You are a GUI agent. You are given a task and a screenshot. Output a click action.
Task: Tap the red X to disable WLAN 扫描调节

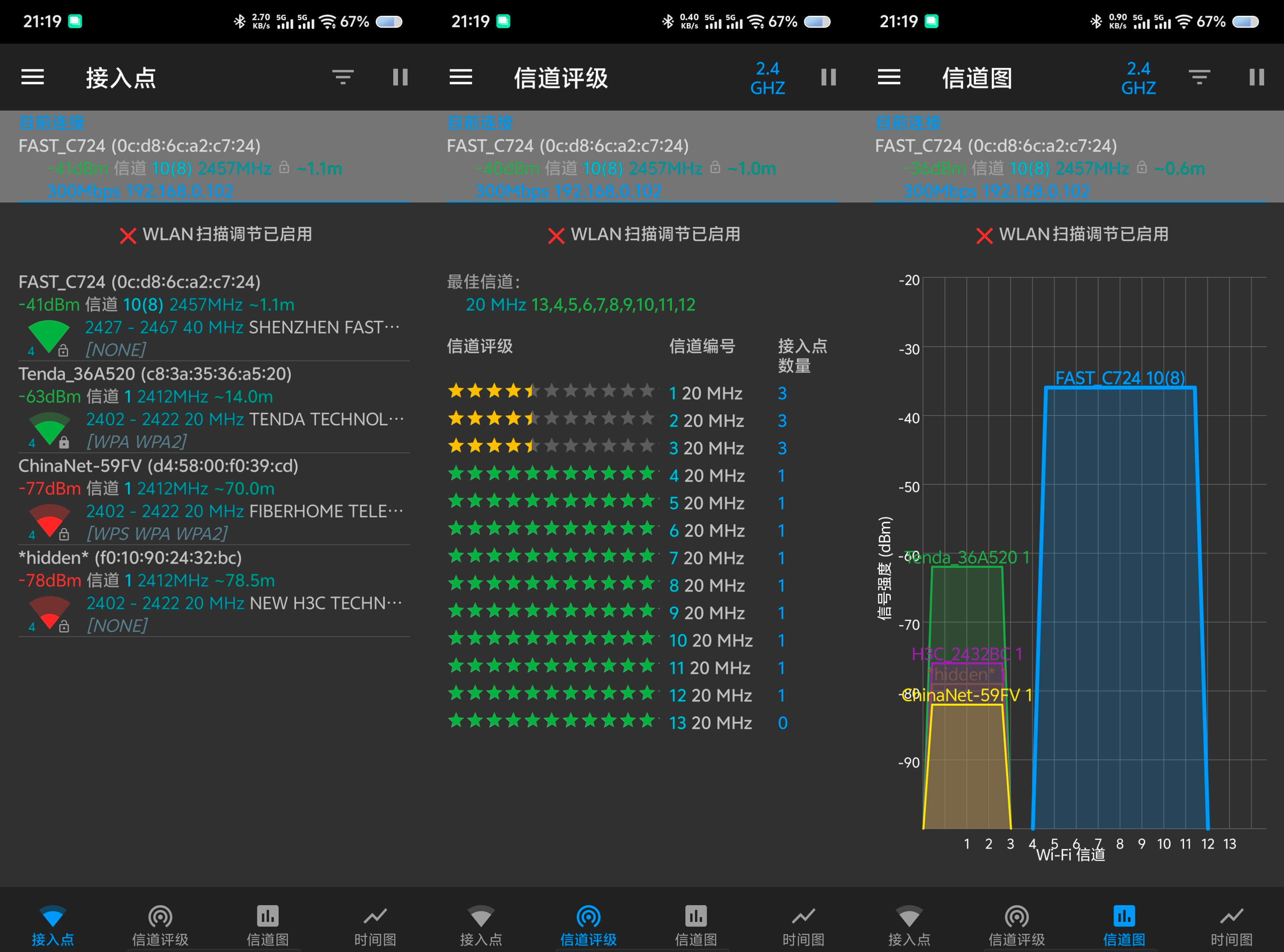(128, 235)
